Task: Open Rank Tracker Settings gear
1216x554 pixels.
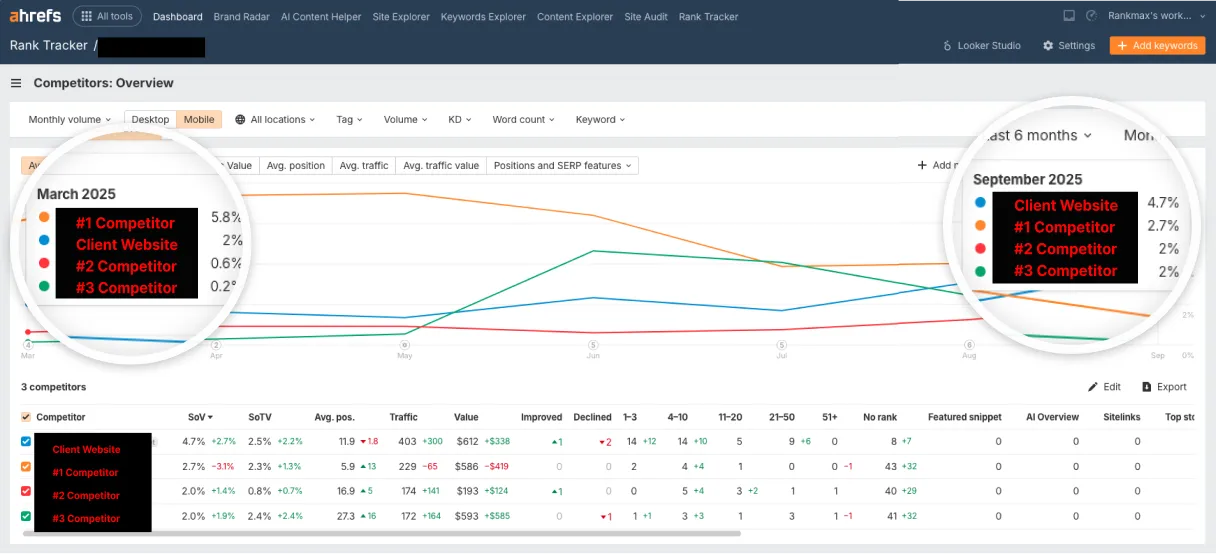Action: pyautogui.click(x=1068, y=45)
